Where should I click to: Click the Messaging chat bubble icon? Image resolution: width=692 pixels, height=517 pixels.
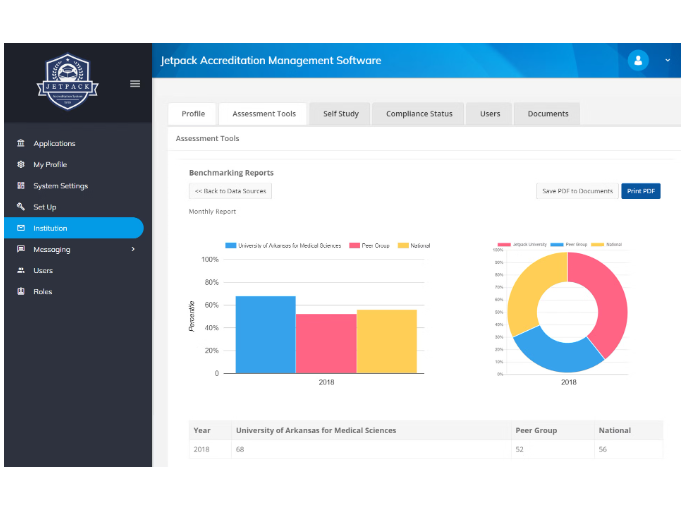pyautogui.click(x=21, y=249)
